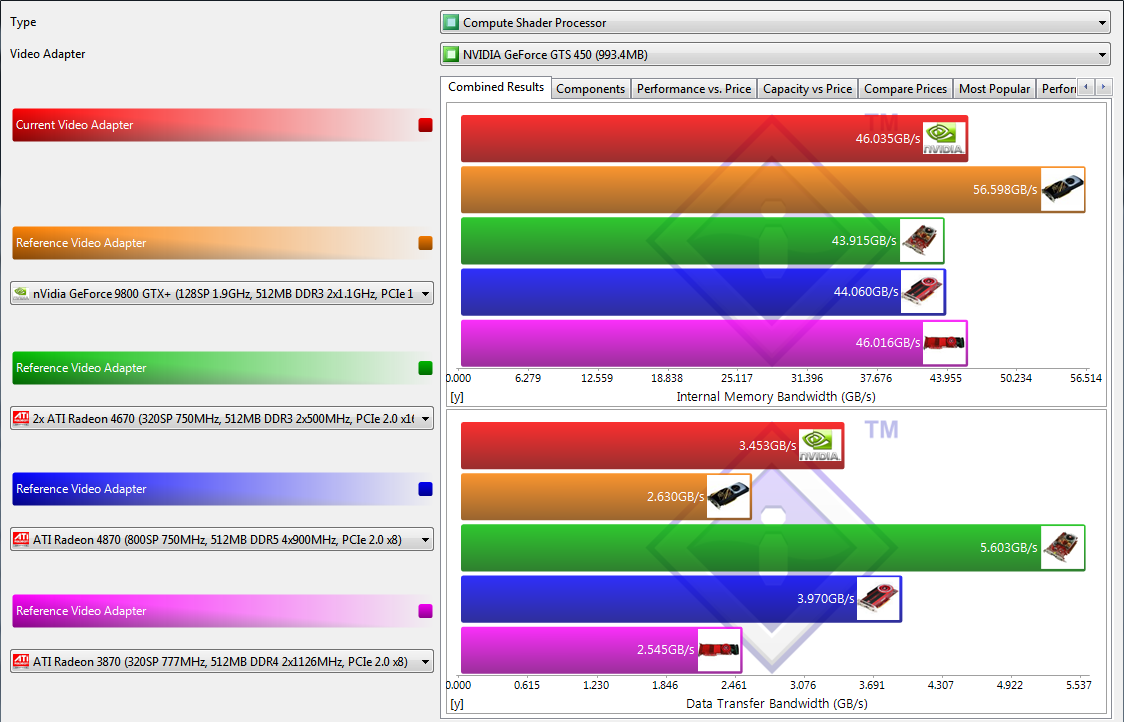Click the magenta Reference Video Adapter color swatch
This screenshot has height=722, width=1124.
(425, 611)
